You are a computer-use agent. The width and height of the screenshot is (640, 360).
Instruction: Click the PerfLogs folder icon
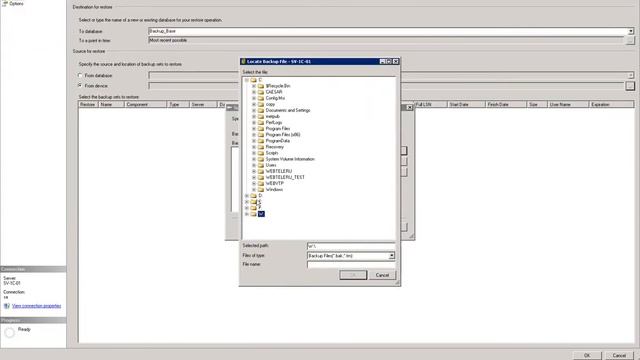[261, 122]
